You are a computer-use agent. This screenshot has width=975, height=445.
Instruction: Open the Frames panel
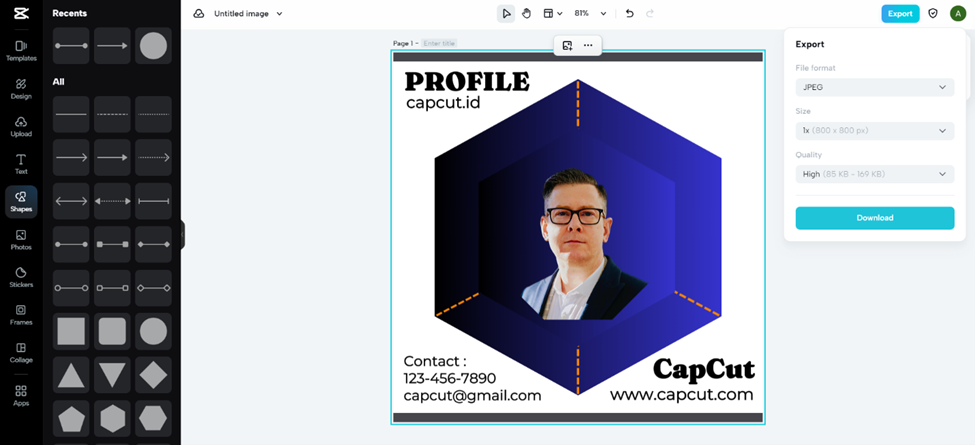tap(21, 315)
